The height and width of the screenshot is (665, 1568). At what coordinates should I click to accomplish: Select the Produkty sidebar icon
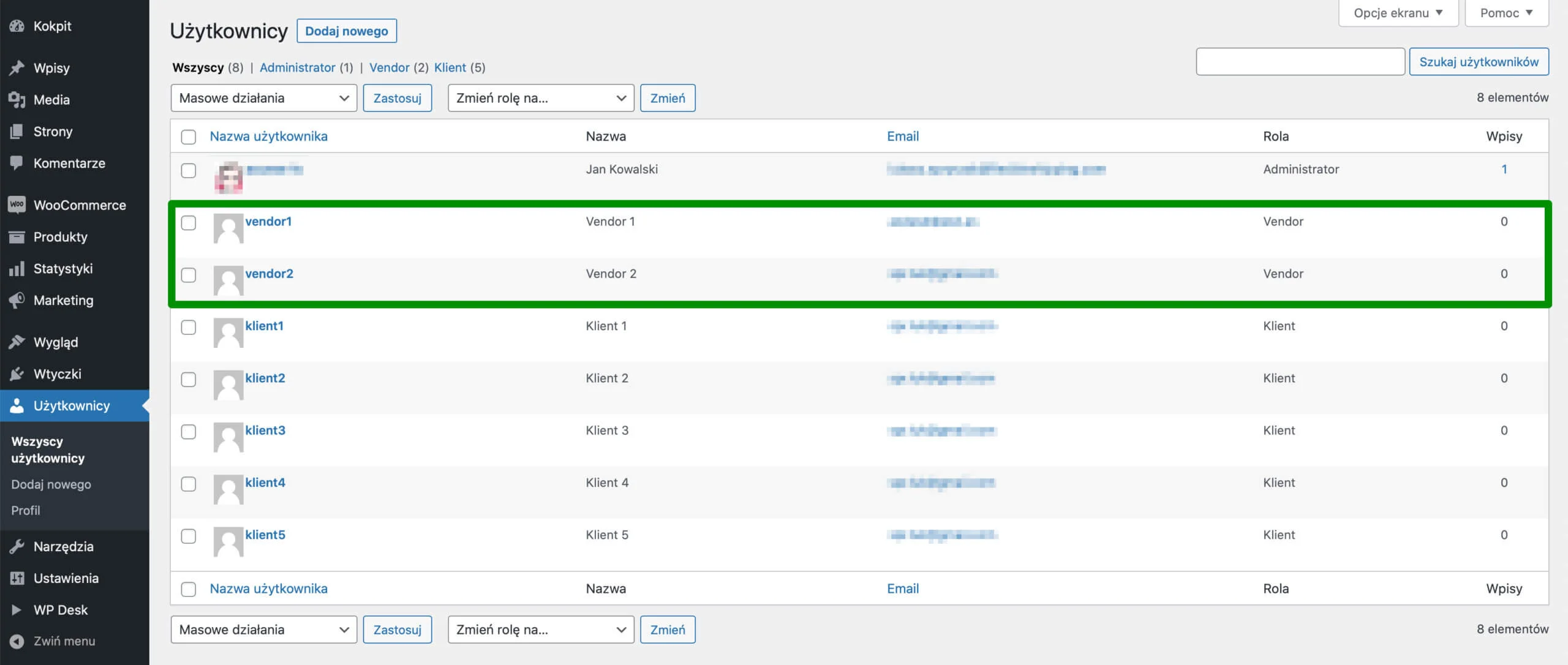[x=17, y=237]
